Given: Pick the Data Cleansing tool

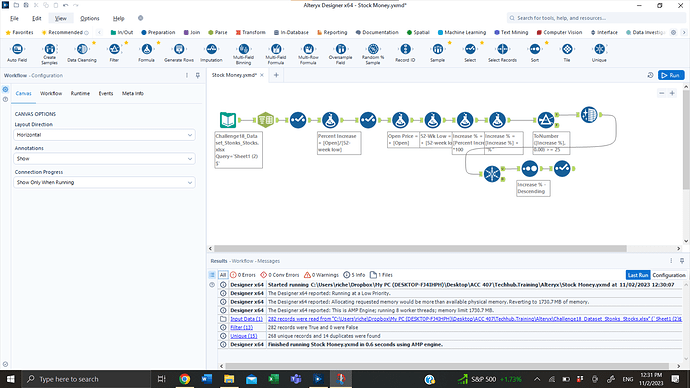Looking at the screenshot, I should click(82, 53).
